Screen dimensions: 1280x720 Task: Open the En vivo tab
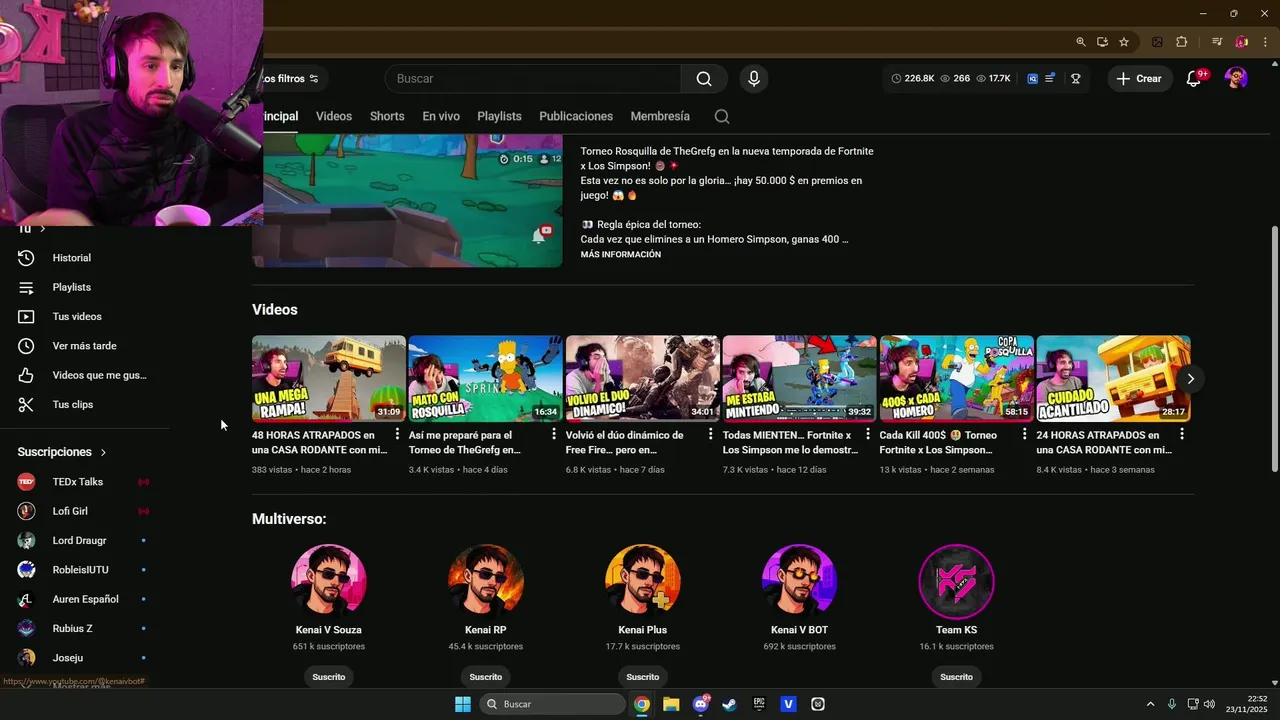[x=441, y=116]
